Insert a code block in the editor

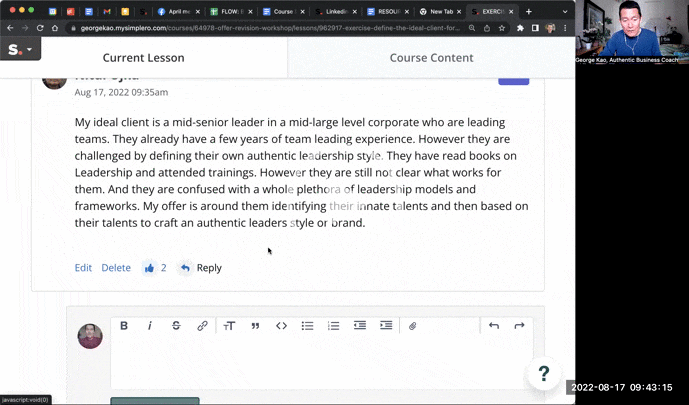point(281,326)
